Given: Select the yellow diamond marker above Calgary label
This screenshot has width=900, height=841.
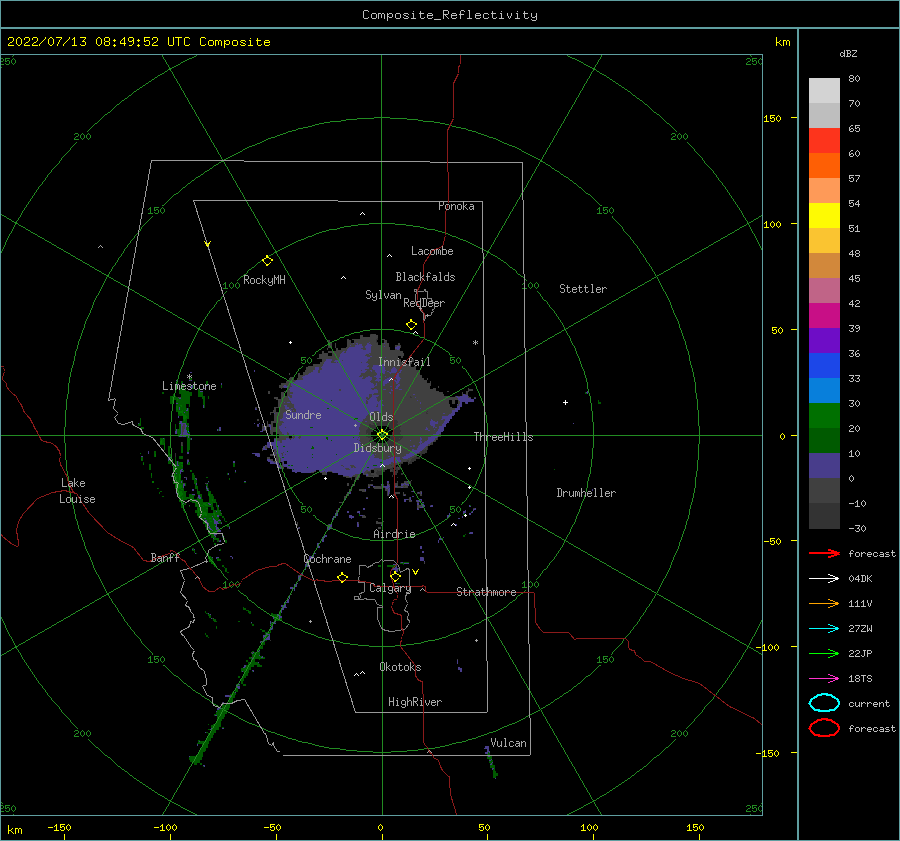Looking at the screenshot, I should (395, 576).
